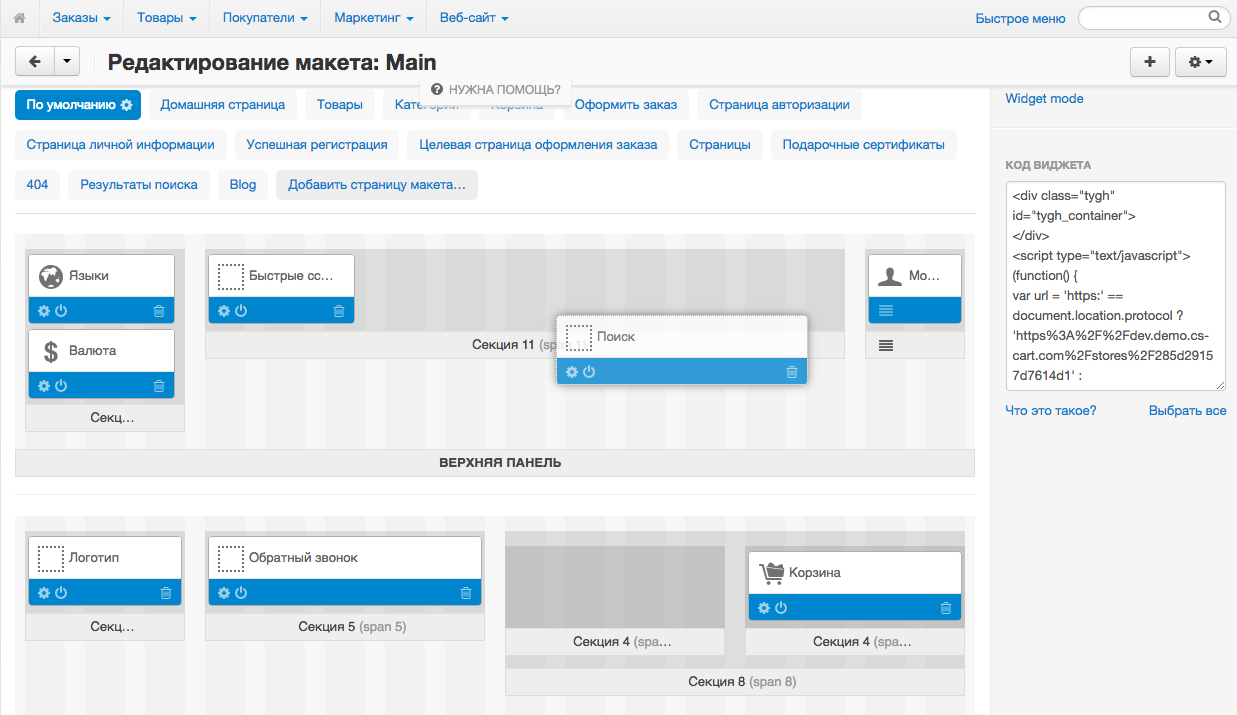This screenshot has width=1237, height=715.
Task: Switch to Страницы tab
Action: pyautogui.click(x=720, y=145)
